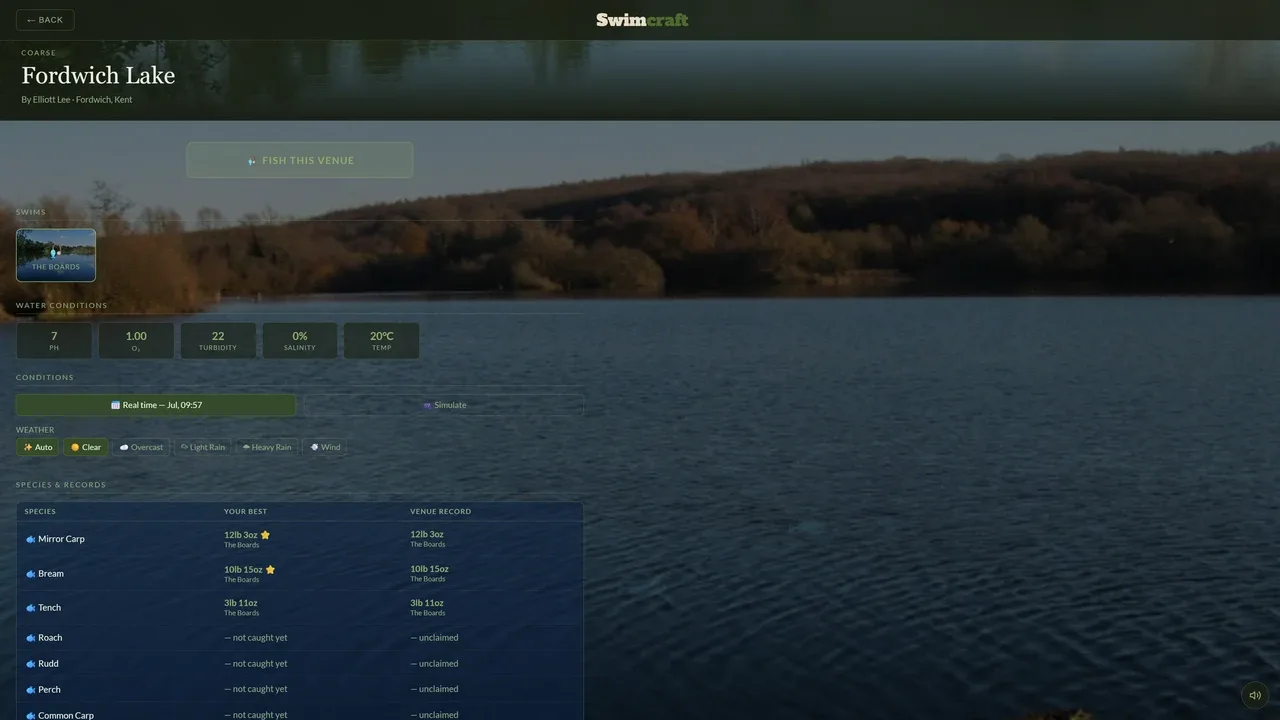Click the Perch species name
Viewport: 1280px width, 720px height.
pyautogui.click(x=49, y=690)
